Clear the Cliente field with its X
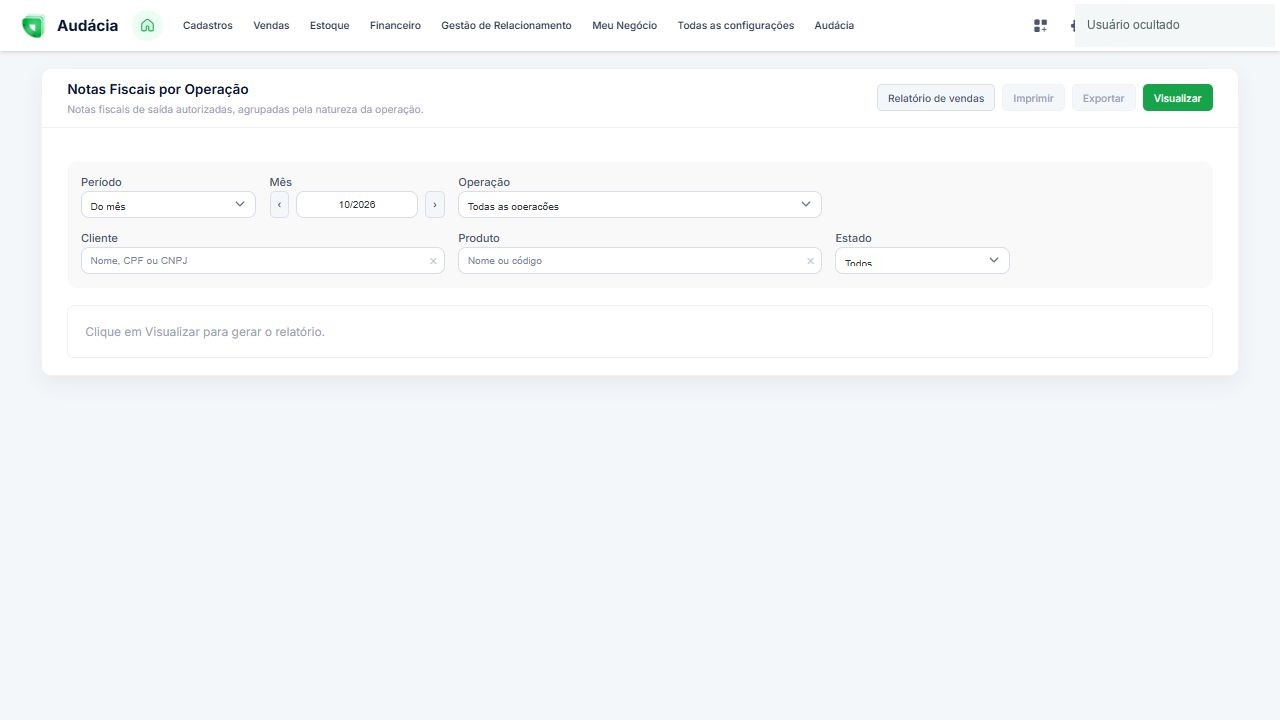The width and height of the screenshot is (1280, 720). [x=433, y=261]
